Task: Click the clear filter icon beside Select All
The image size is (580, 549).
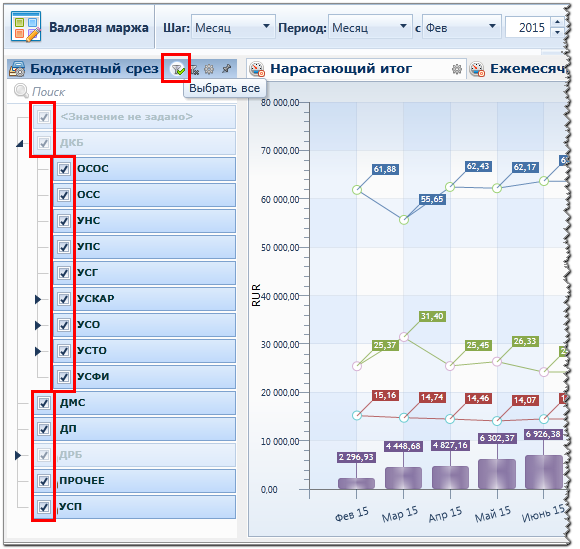Action: pyautogui.click(x=195, y=69)
